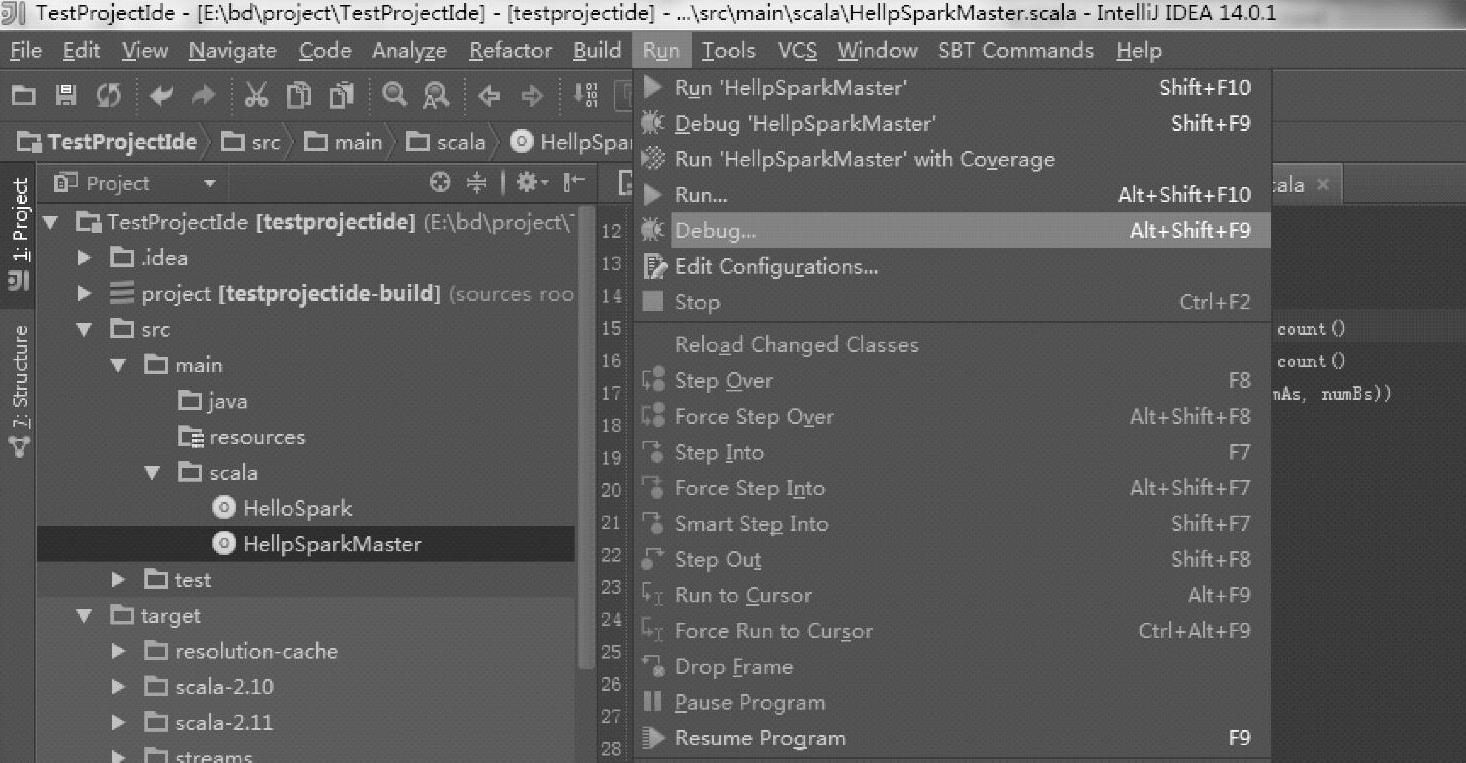This screenshot has width=1466, height=763.
Task: Open the Refactor menu
Action: coord(511,51)
